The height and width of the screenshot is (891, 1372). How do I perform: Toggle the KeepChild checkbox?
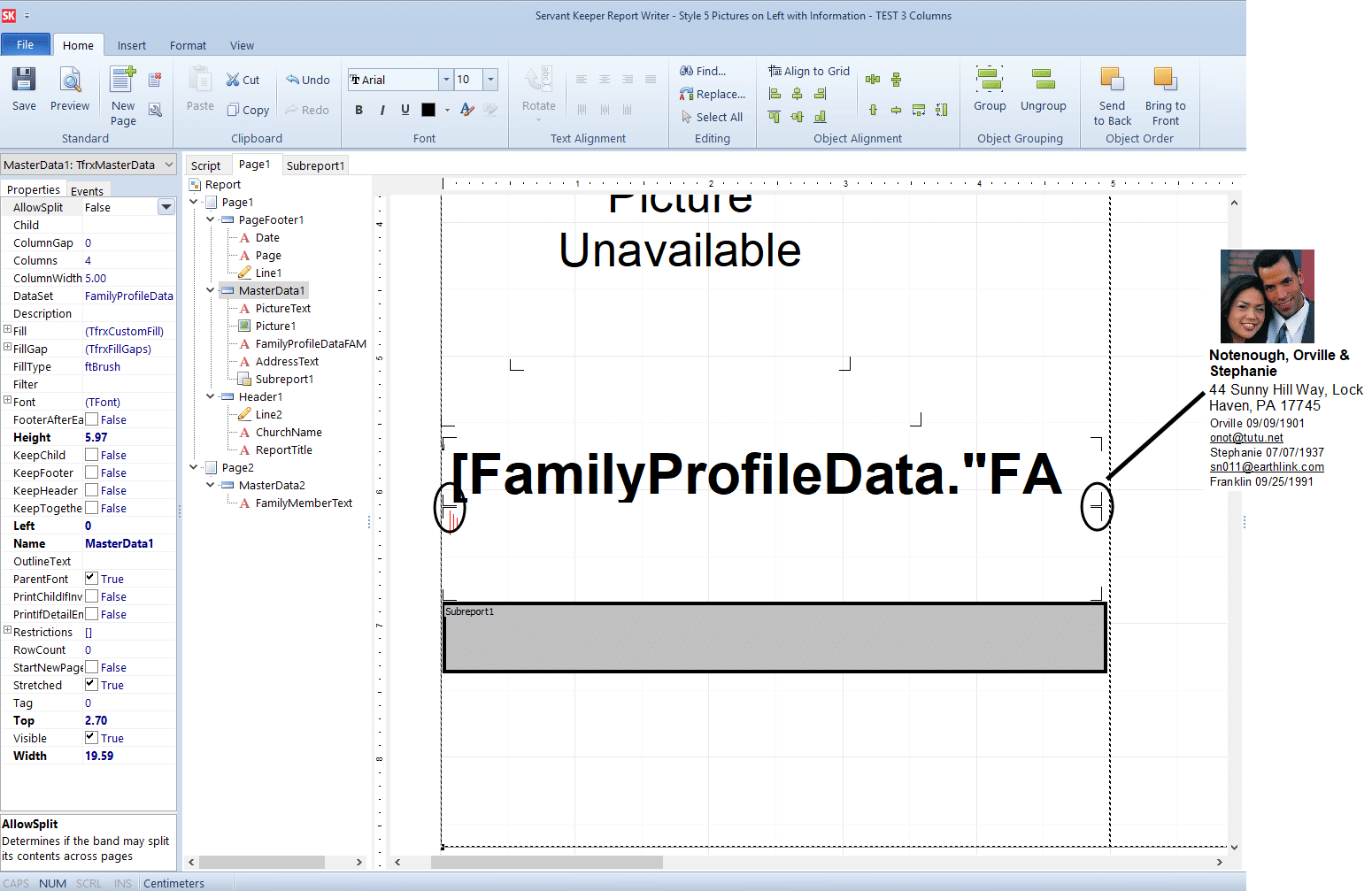[91, 455]
